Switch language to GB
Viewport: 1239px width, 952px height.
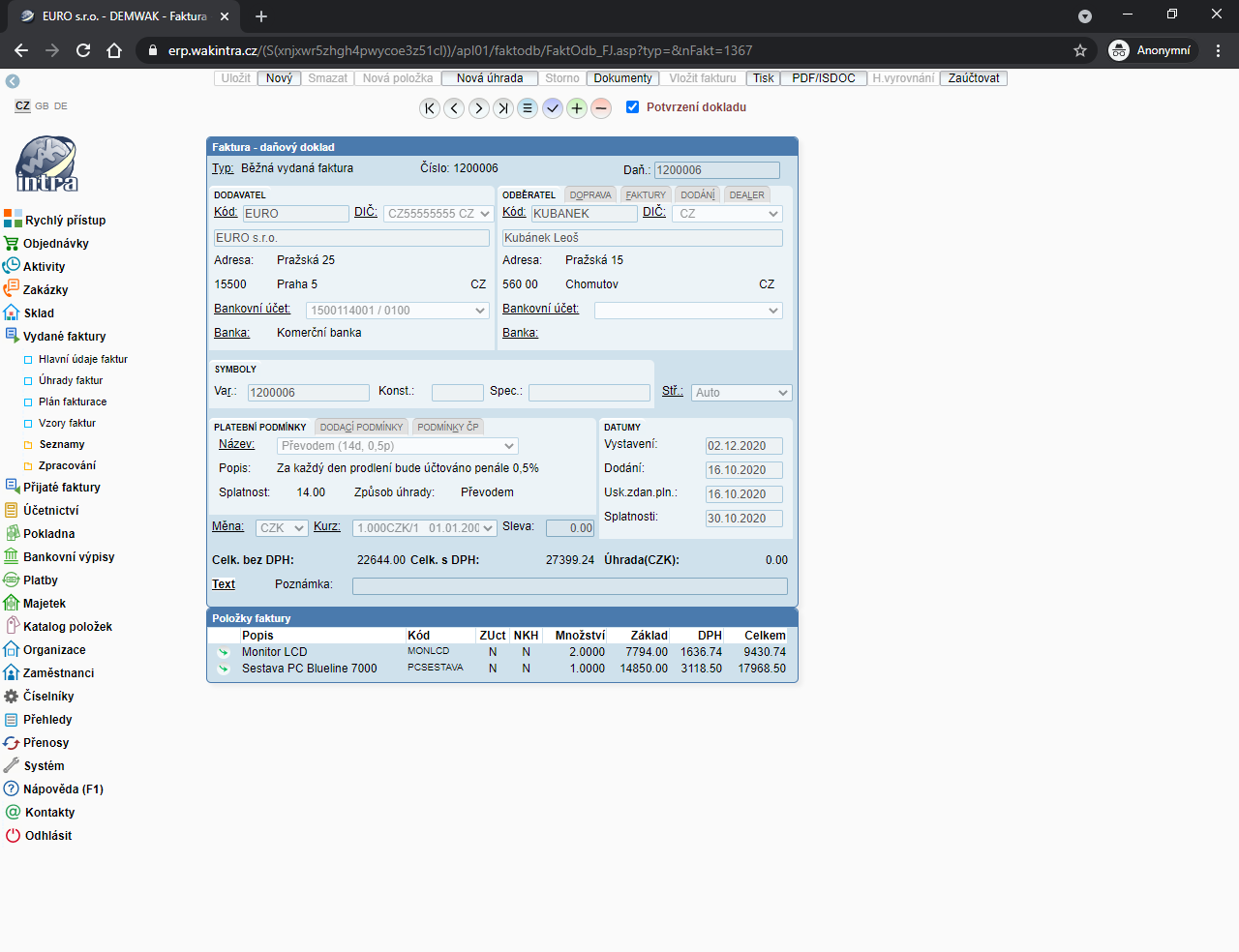42,106
